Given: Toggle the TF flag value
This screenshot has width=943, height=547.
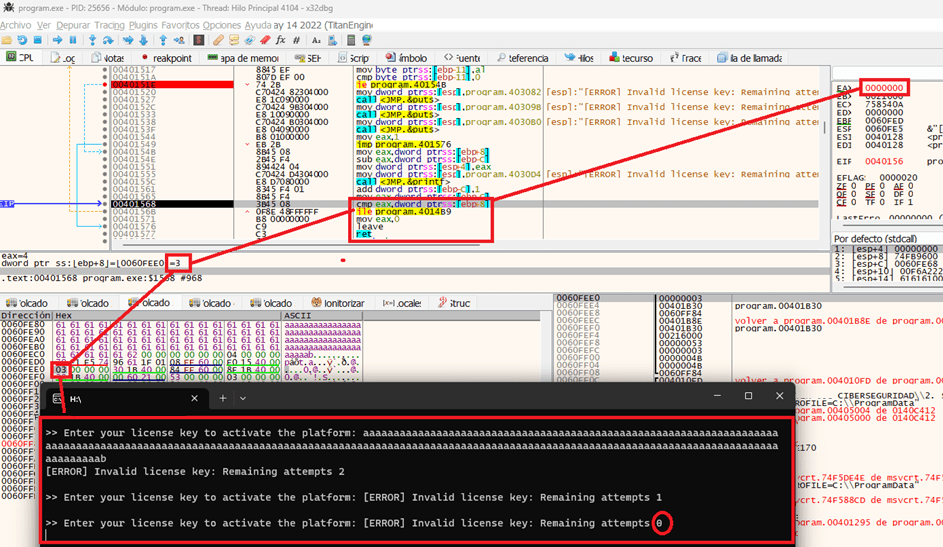Looking at the screenshot, I should tap(882, 203).
